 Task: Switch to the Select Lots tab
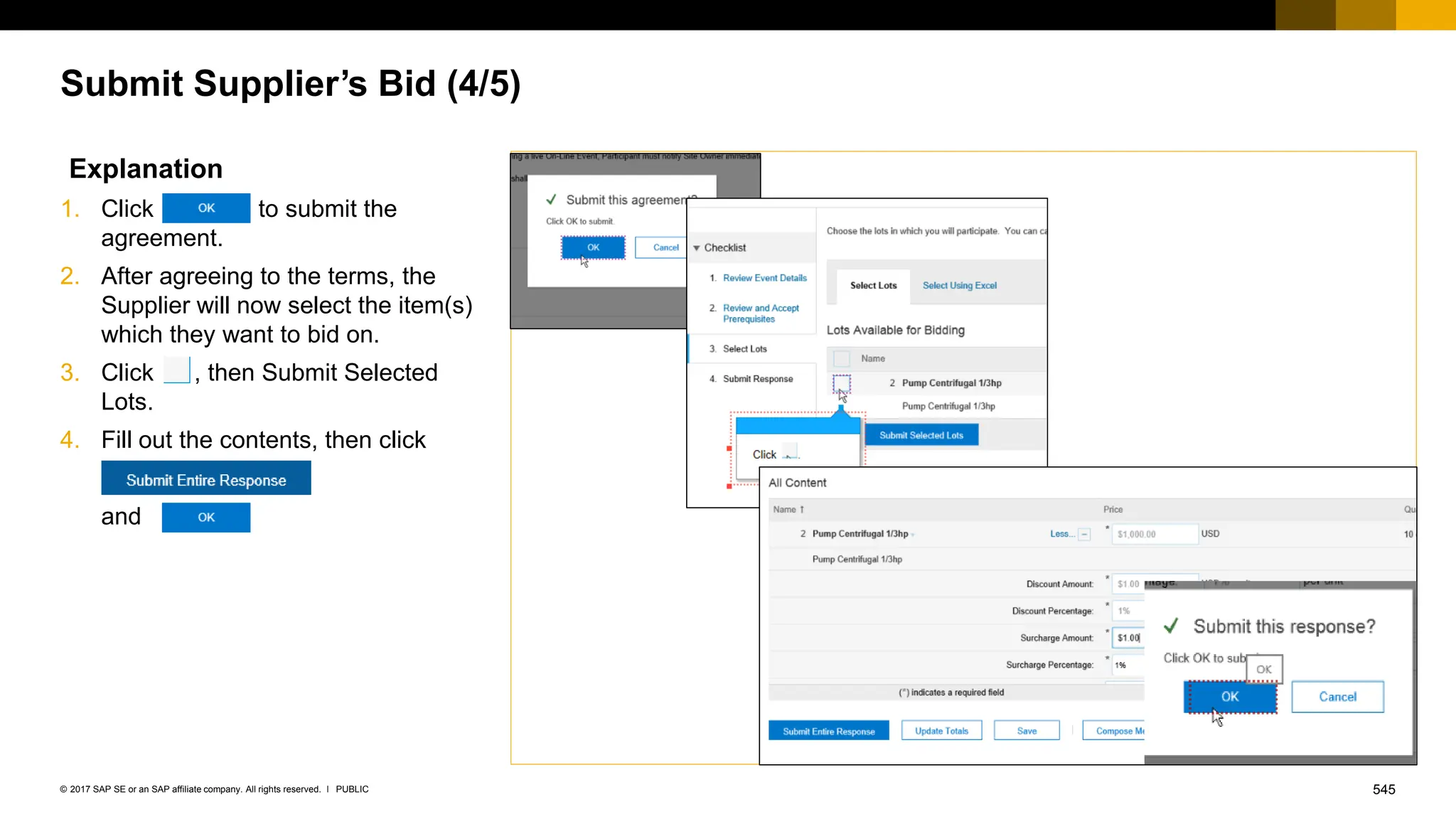pyautogui.click(x=873, y=286)
